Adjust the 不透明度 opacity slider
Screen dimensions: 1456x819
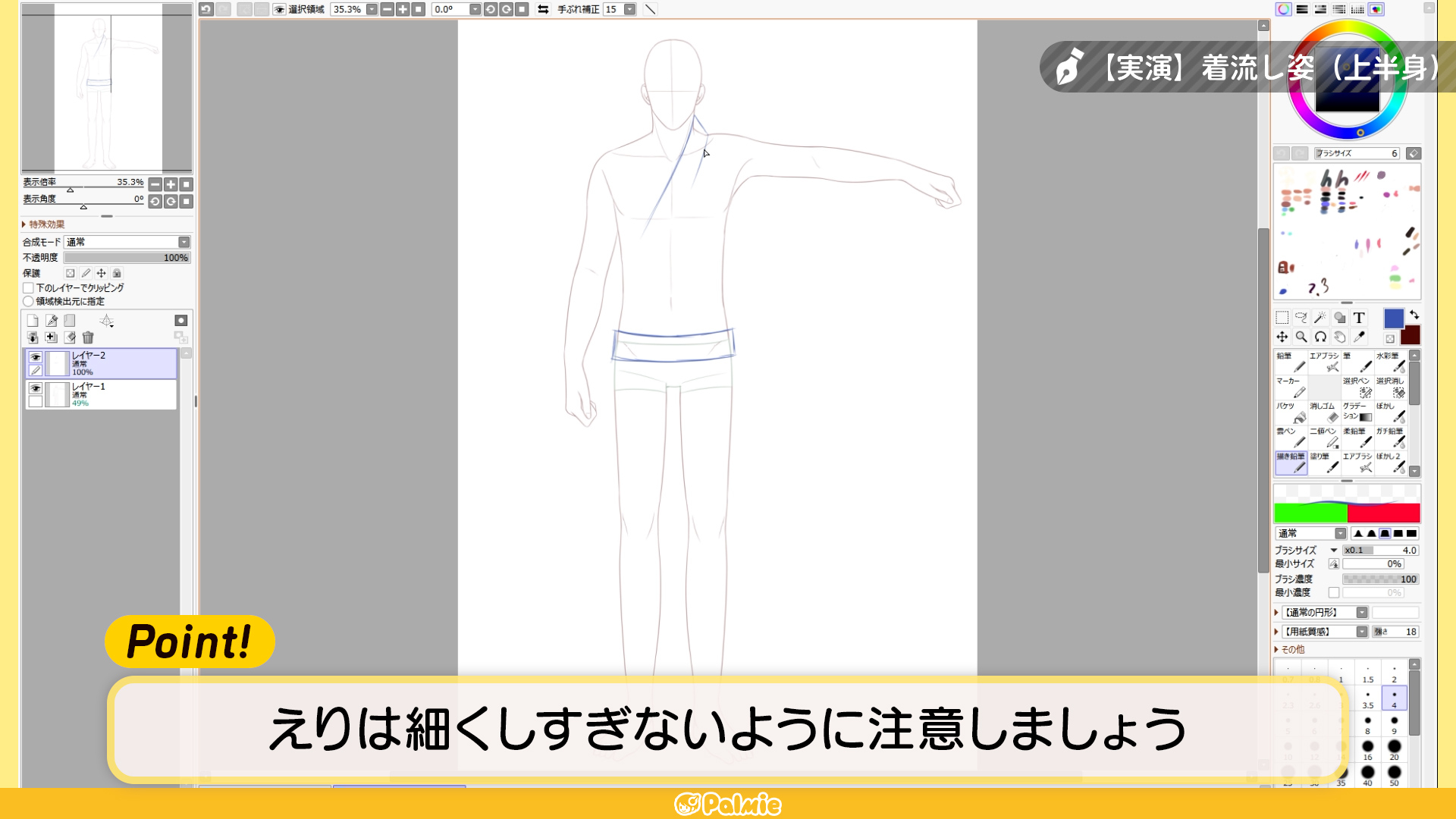pos(127,258)
